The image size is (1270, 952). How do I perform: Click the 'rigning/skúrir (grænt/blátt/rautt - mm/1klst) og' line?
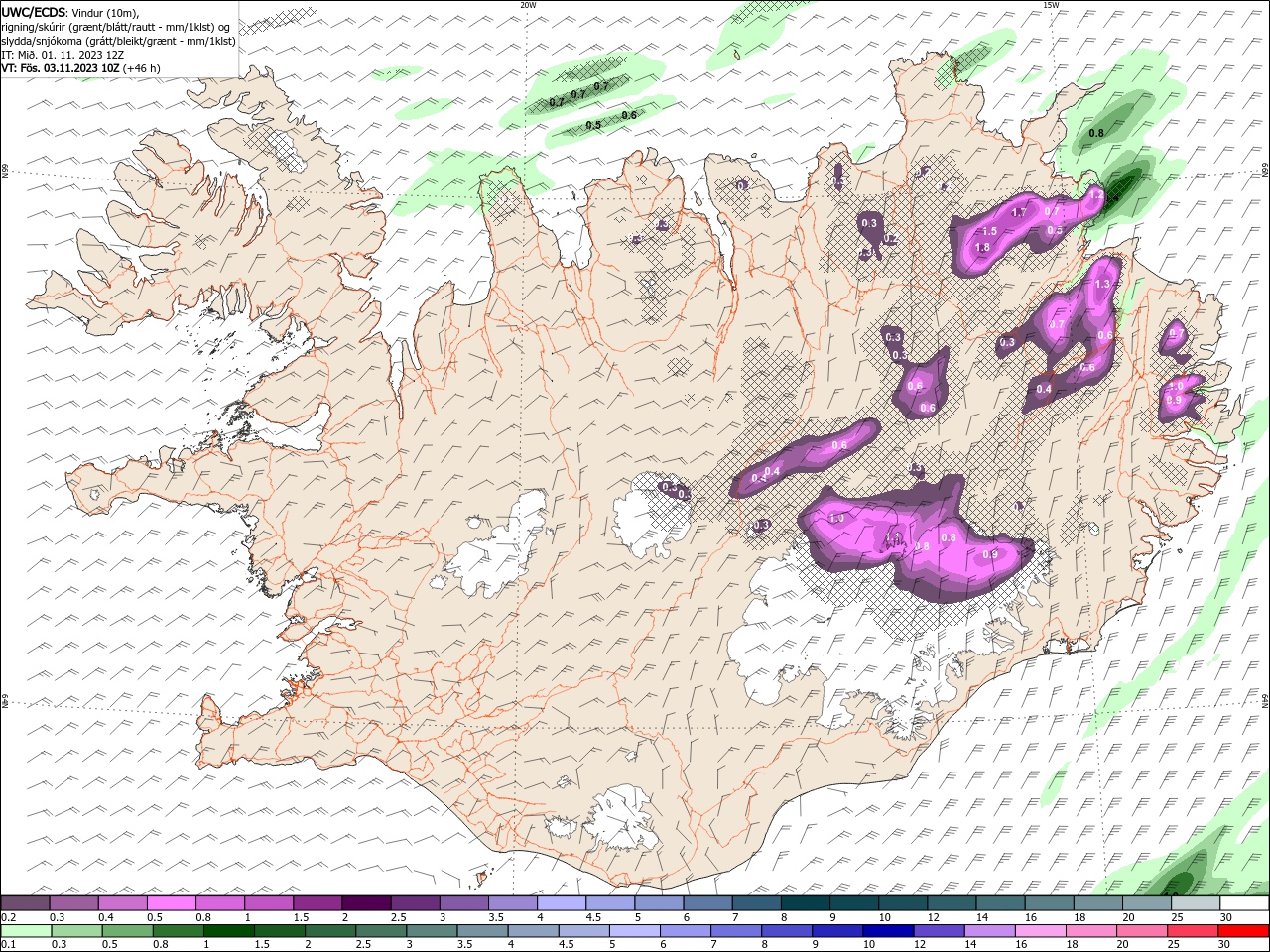coord(115,27)
